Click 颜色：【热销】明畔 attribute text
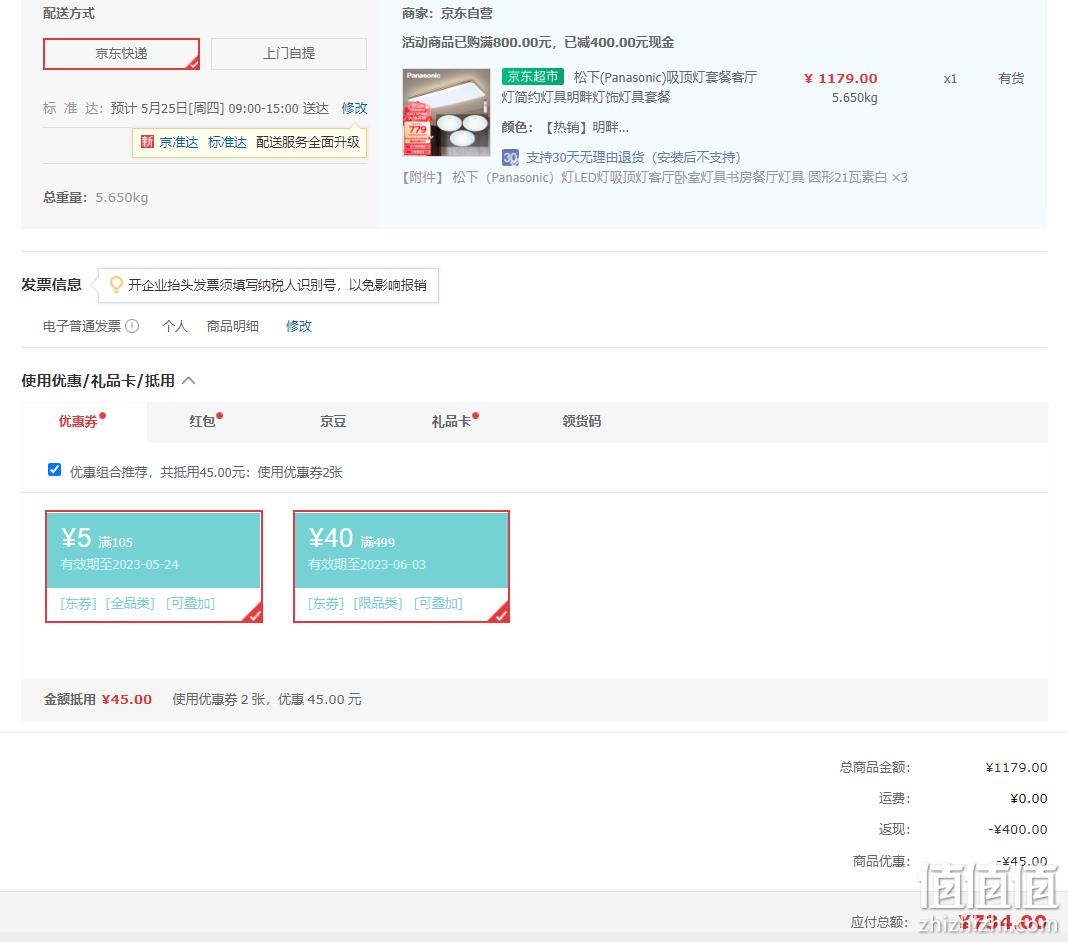 [565, 127]
